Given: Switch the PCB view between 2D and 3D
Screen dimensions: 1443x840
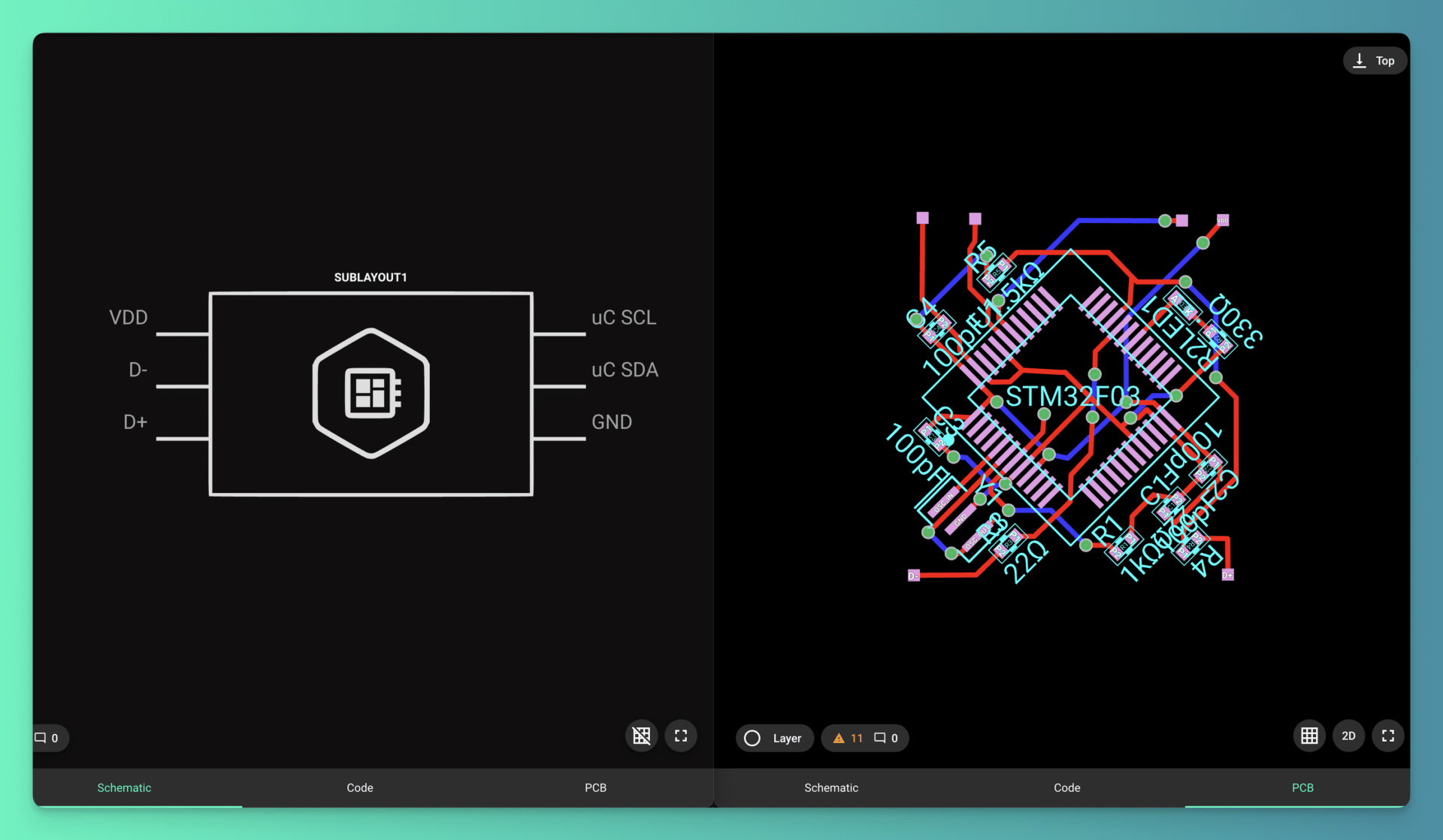Looking at the screenshot, I should 1348,736.
